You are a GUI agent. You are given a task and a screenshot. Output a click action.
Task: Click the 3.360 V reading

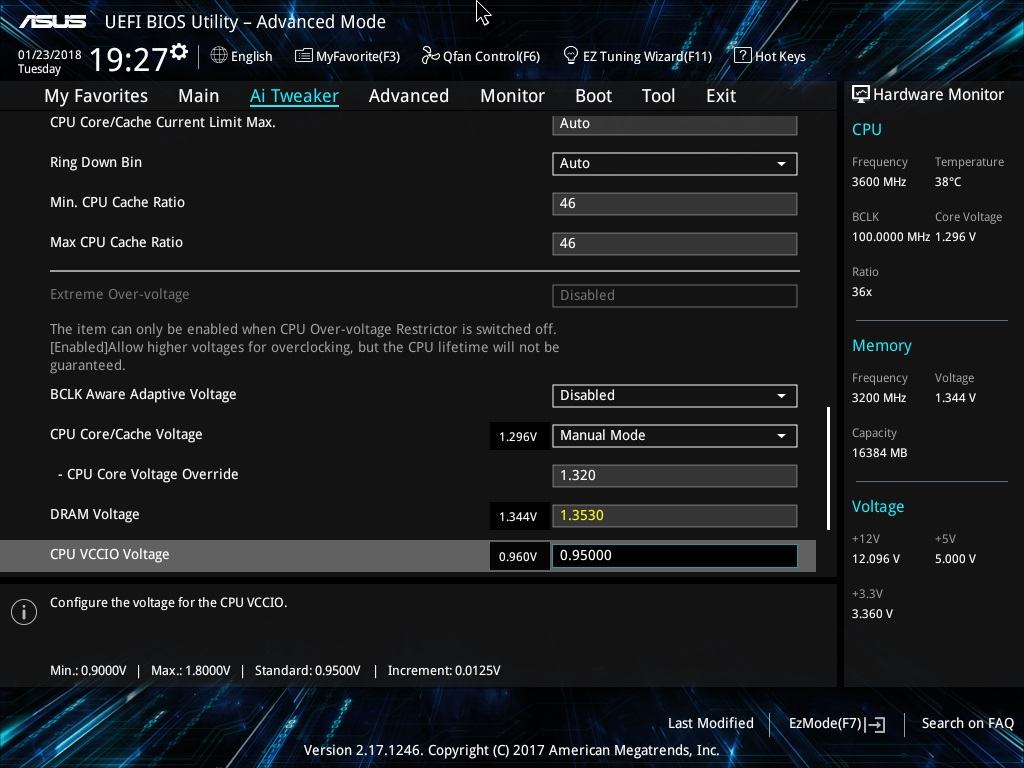tap(872, 613)
